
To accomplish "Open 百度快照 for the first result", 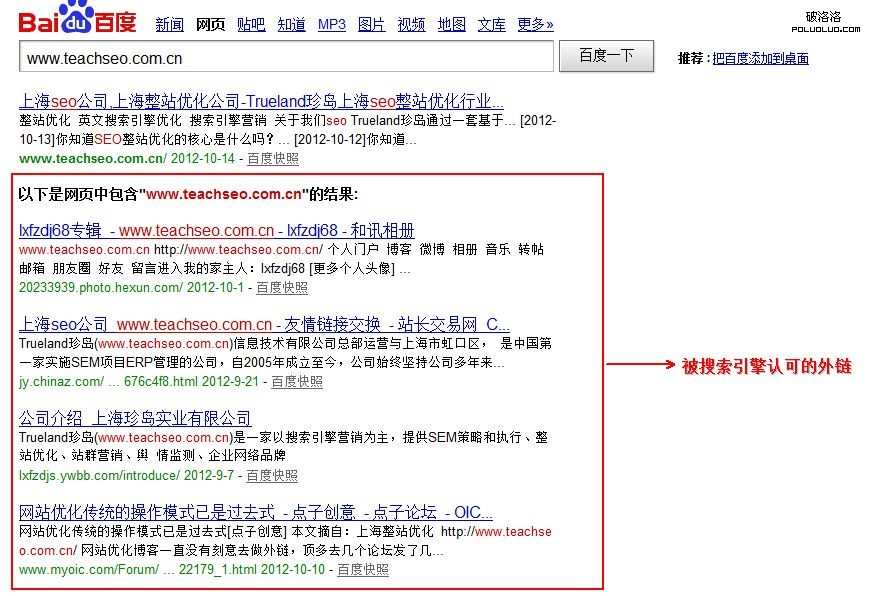I will [272, 159].
